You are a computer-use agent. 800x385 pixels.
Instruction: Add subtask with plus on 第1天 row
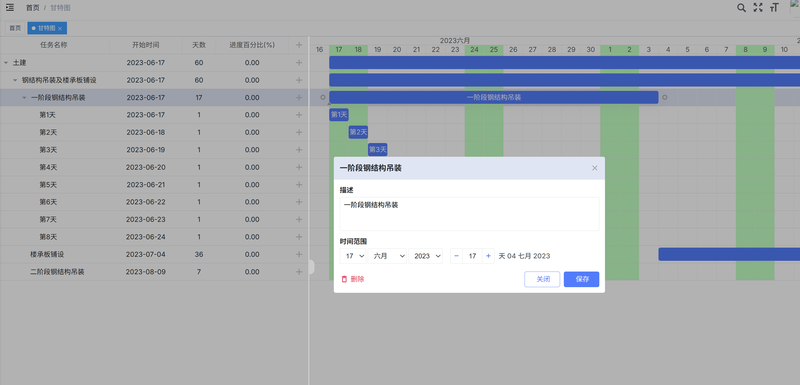pyautogui.click(x=299, y=115)
